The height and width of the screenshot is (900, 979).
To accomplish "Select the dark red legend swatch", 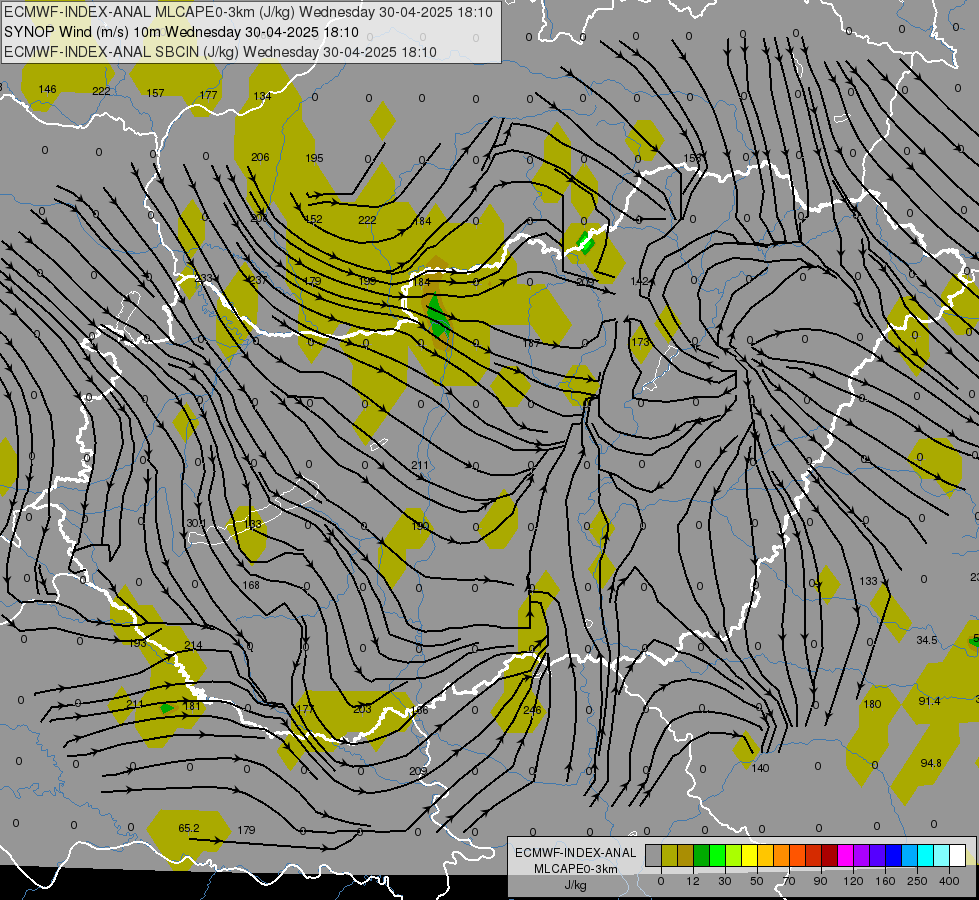I will 829,855.
